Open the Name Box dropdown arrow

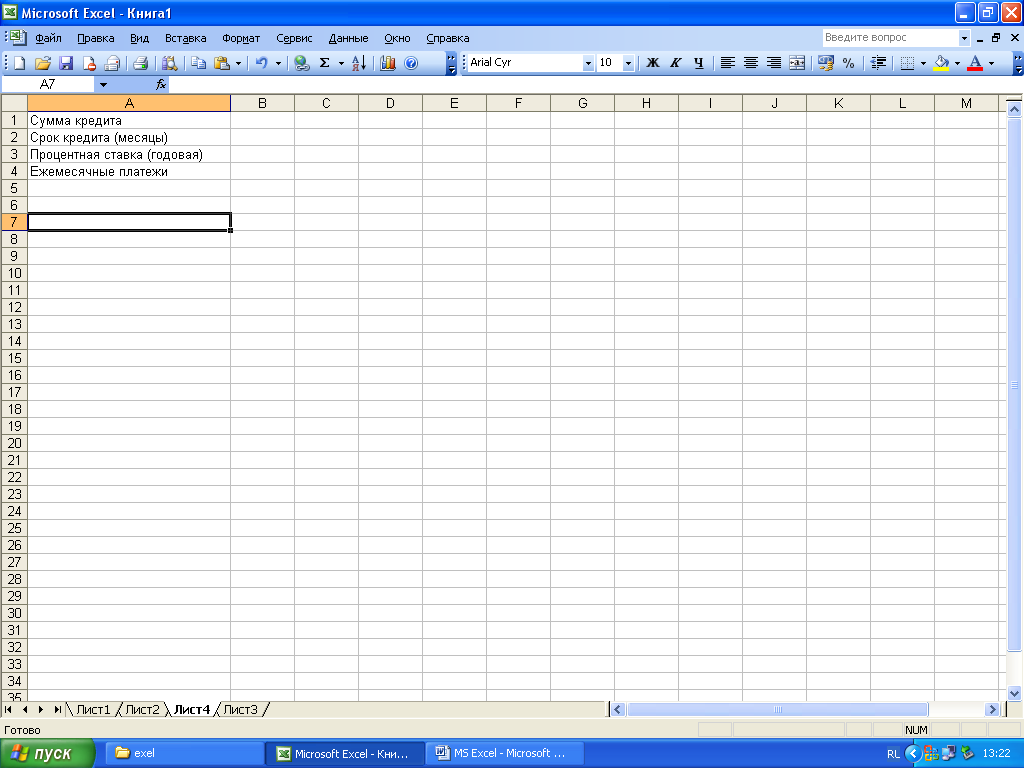pyautogui.click(x=103, y=84)
